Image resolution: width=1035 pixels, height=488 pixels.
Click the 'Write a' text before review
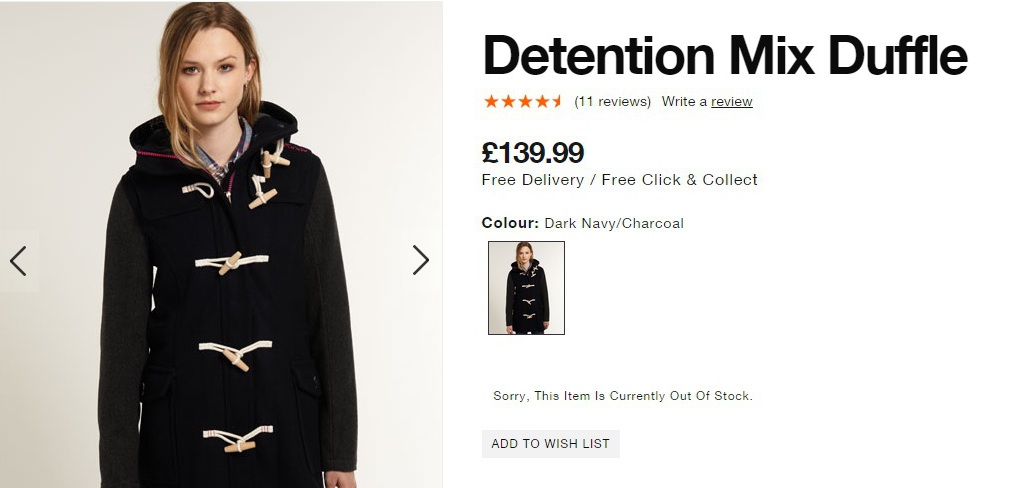click(684, 102)
